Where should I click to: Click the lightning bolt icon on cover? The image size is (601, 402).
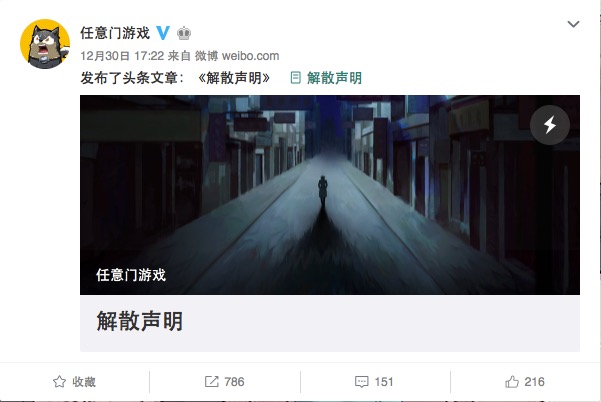(x=550, y=125)
